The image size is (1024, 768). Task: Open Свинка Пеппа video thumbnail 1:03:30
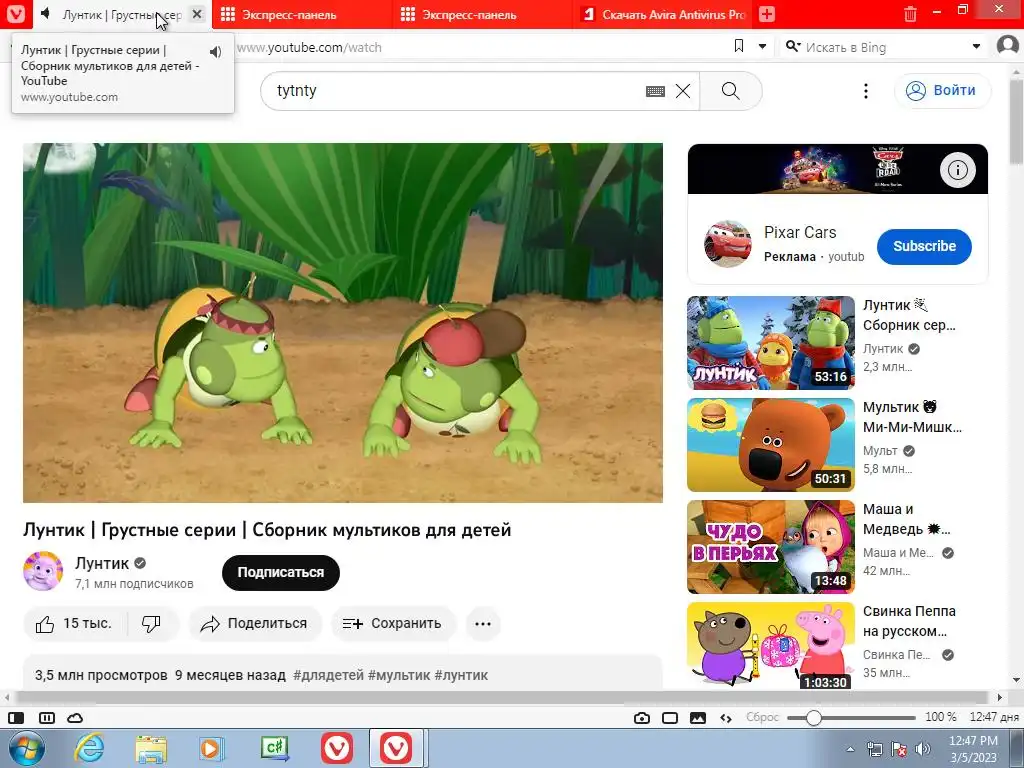(x=771, y=645)
